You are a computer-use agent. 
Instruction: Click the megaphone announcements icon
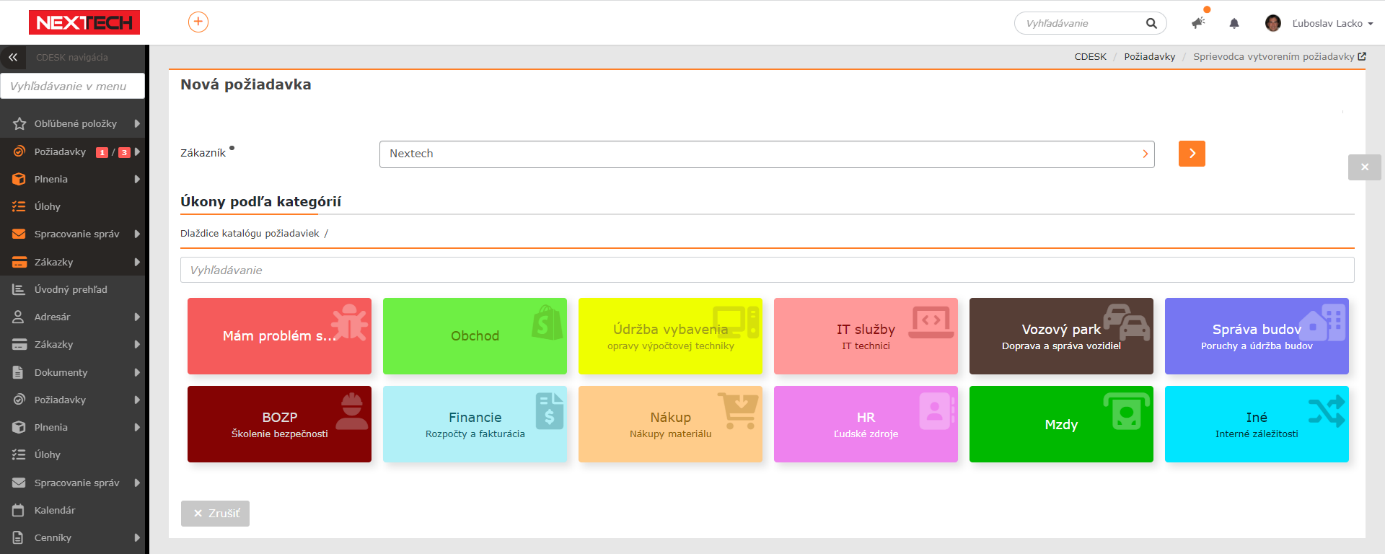pyautogui.click(x=1198, y=23)
